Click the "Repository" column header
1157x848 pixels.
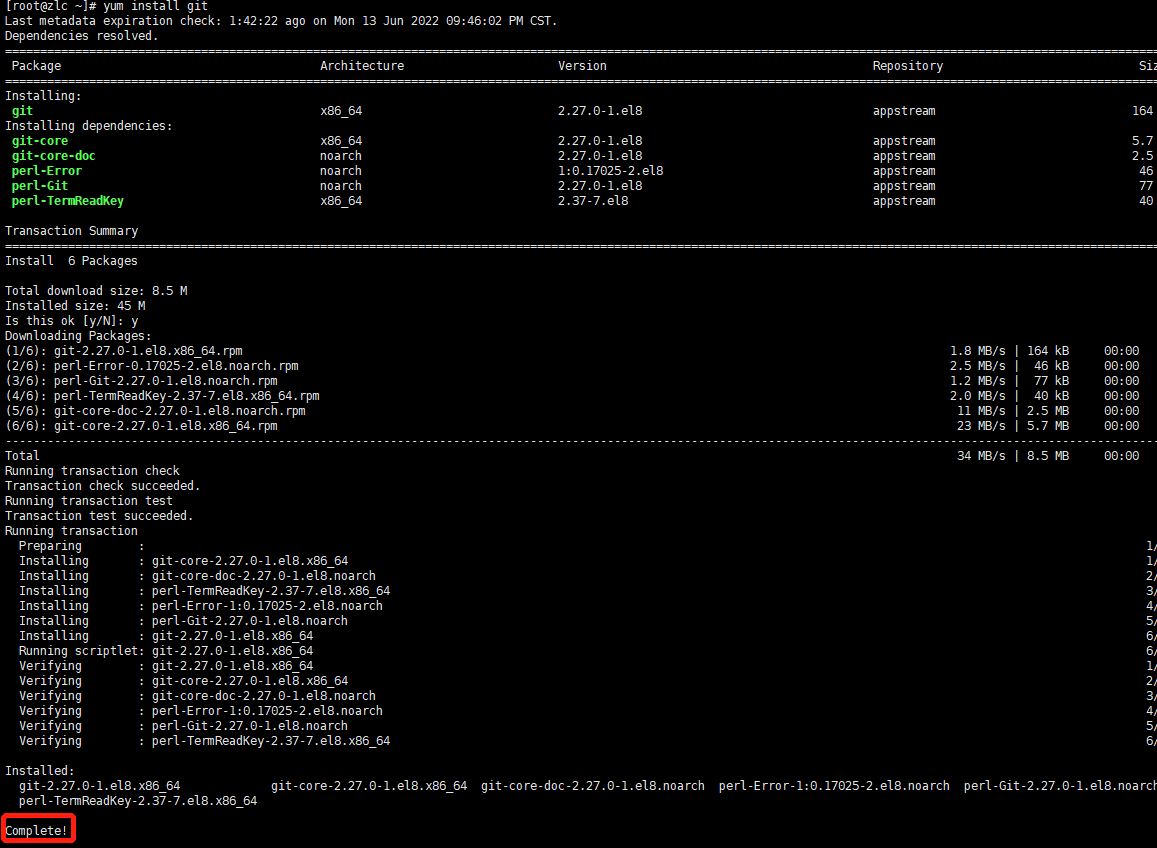907,66
